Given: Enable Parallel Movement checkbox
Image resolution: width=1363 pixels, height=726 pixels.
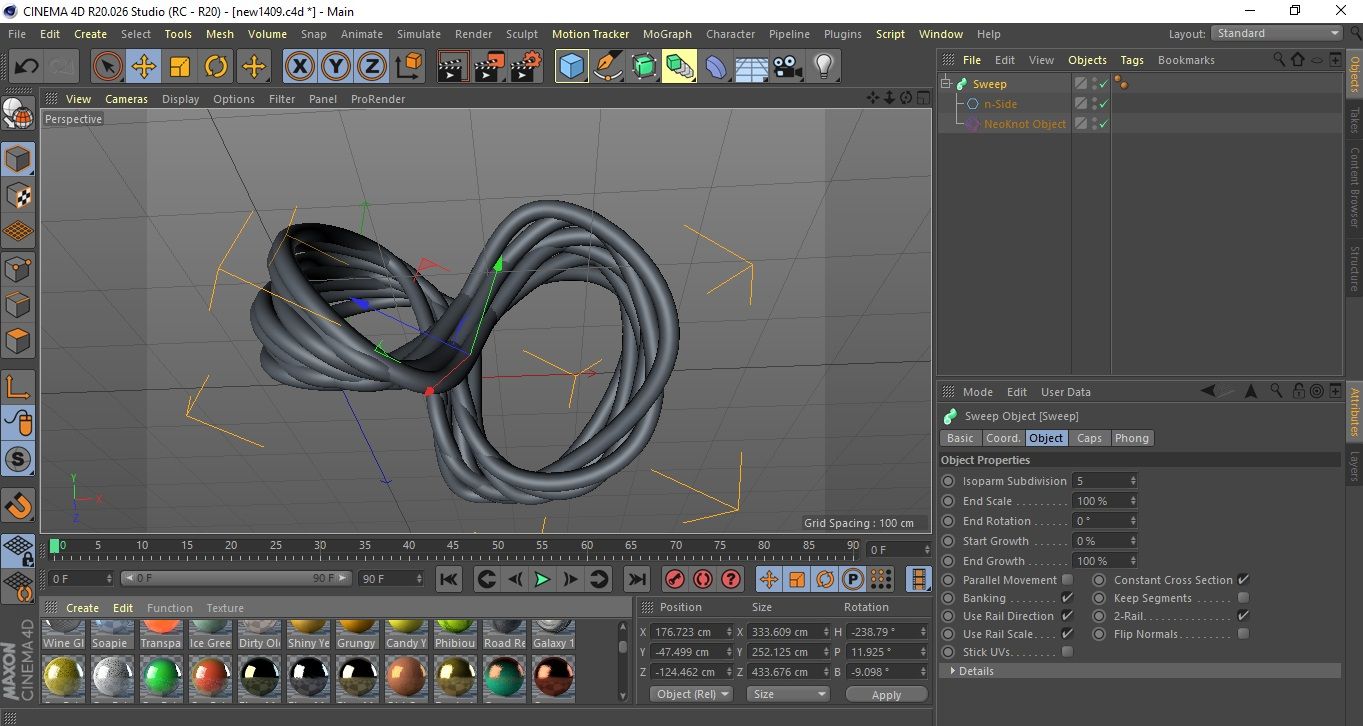Looking at the screenshot, I should pos(1067,580).
